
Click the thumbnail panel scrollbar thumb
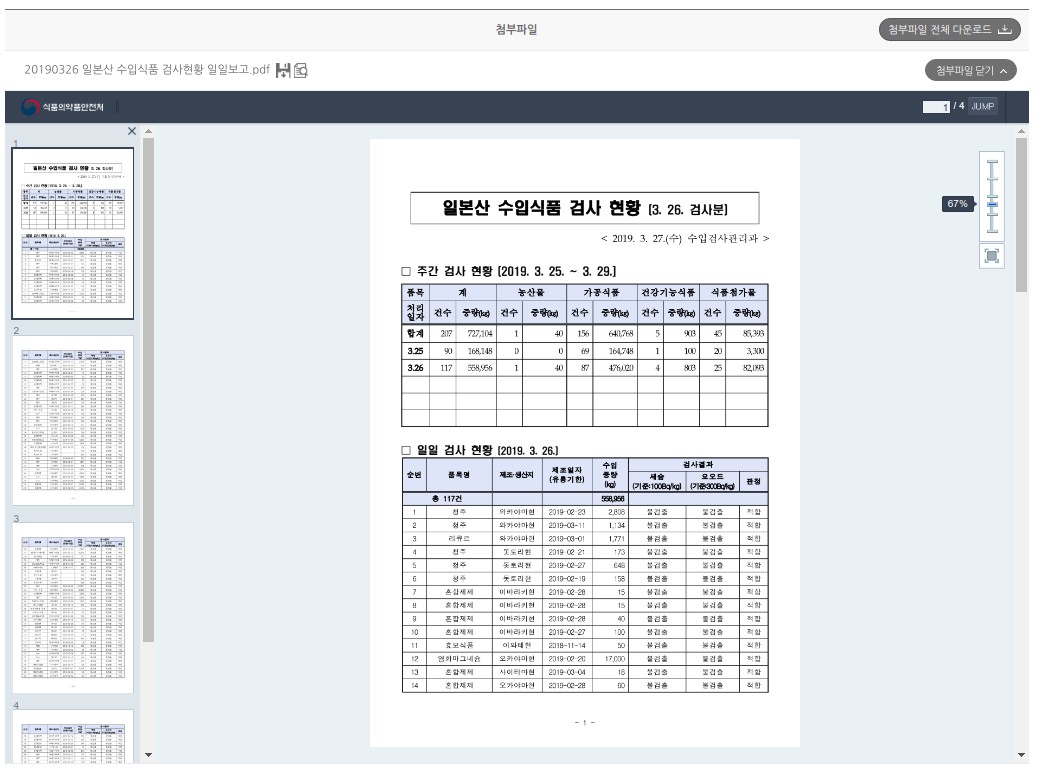click(x=149, y=390)
